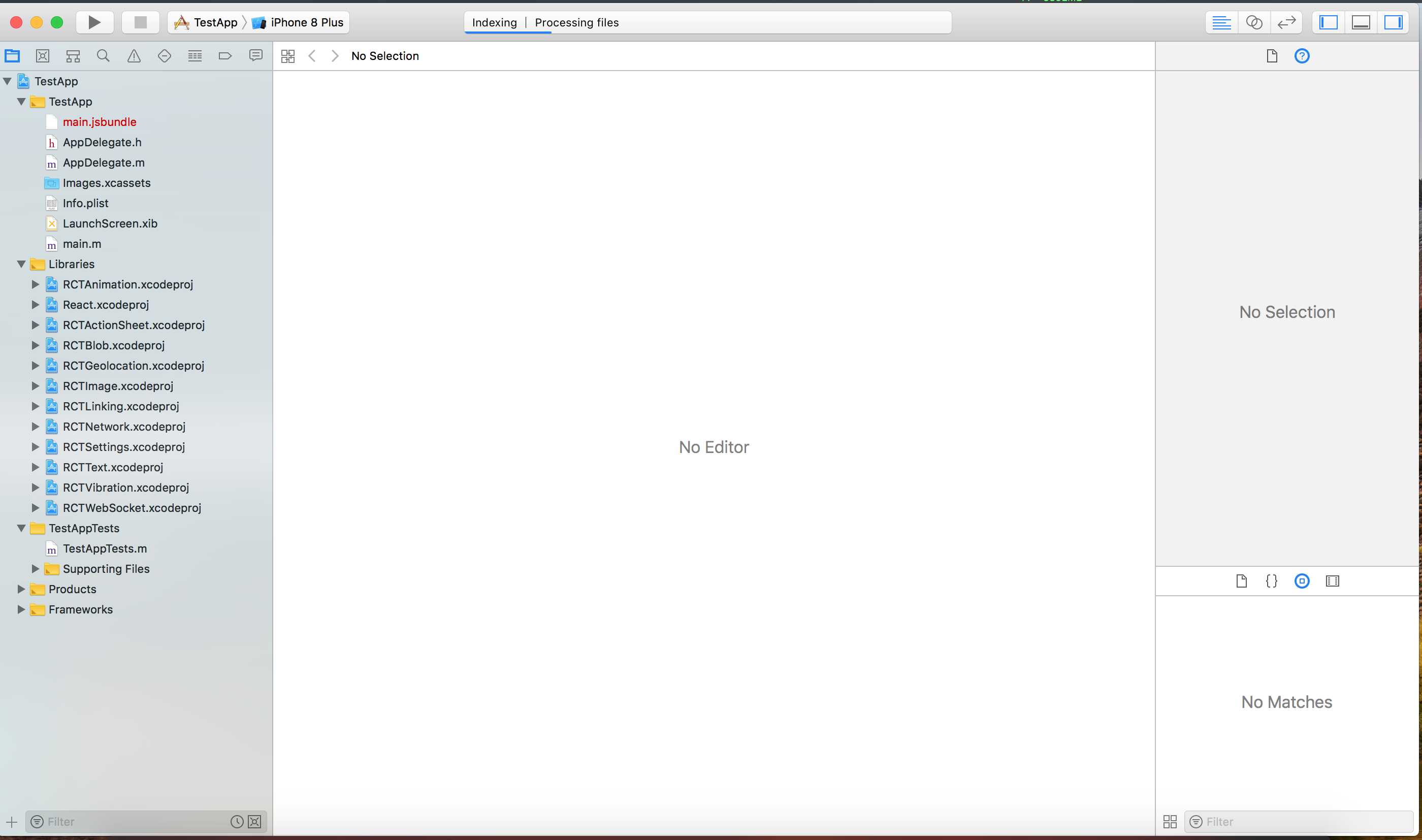Screen dimensions: 1422x840
Task: Open the File inspector
Action: (1272, 55)
